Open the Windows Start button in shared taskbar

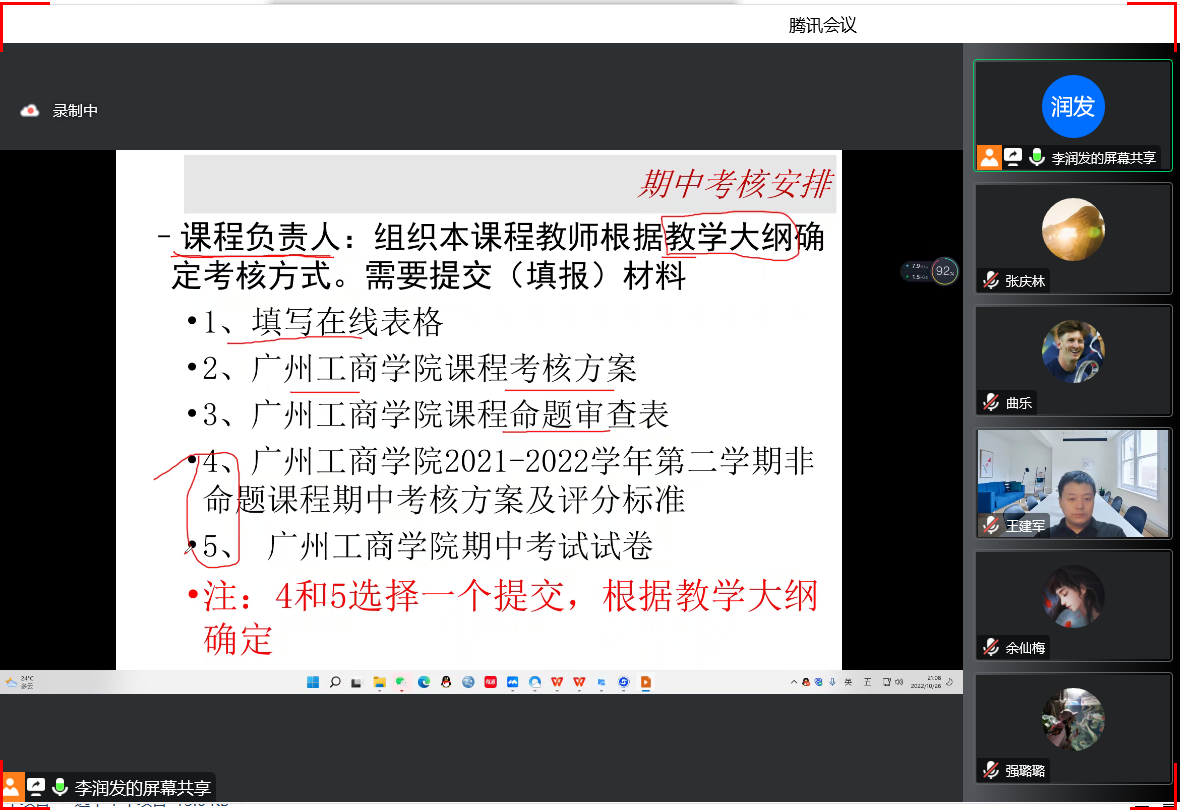point(312,682)
